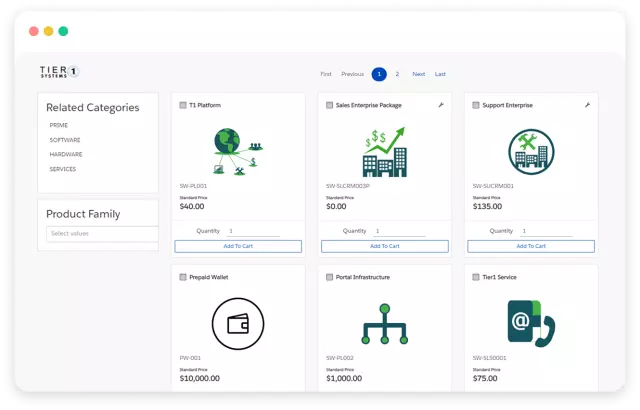Choose the HARDWARE category
The image size is (640, 410).
point(66,155)
